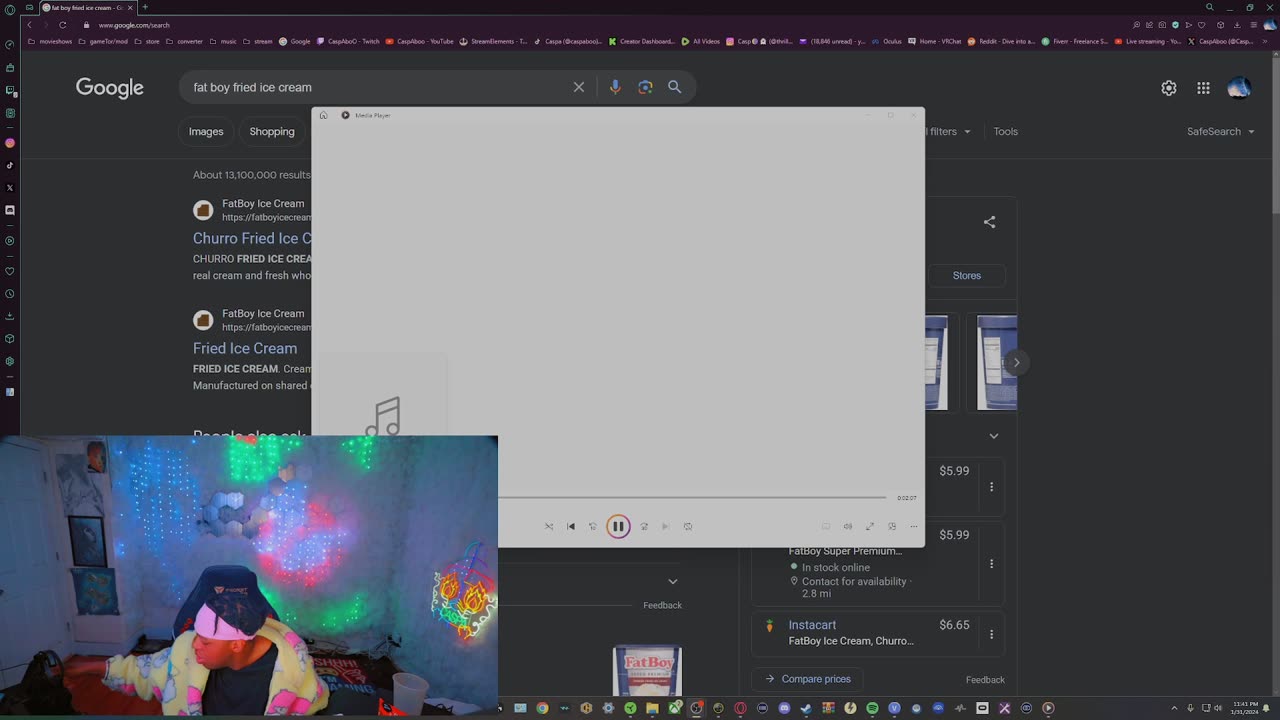The width and height of the screenshot is (1280, 720).
Task: Open options for first $5.99 listing
Action: 992,487
